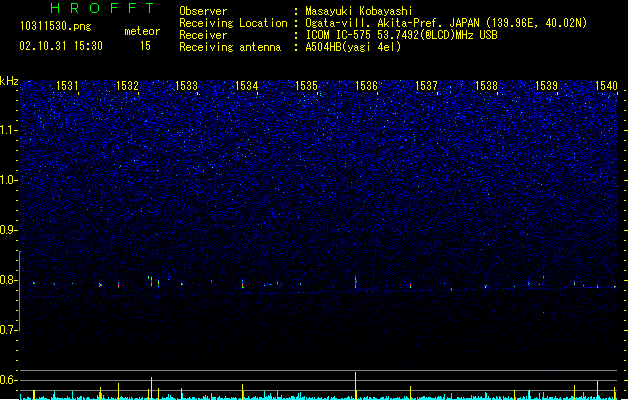Click the HROFFT title text
The image size is (629, 400).
pos(102,8)
